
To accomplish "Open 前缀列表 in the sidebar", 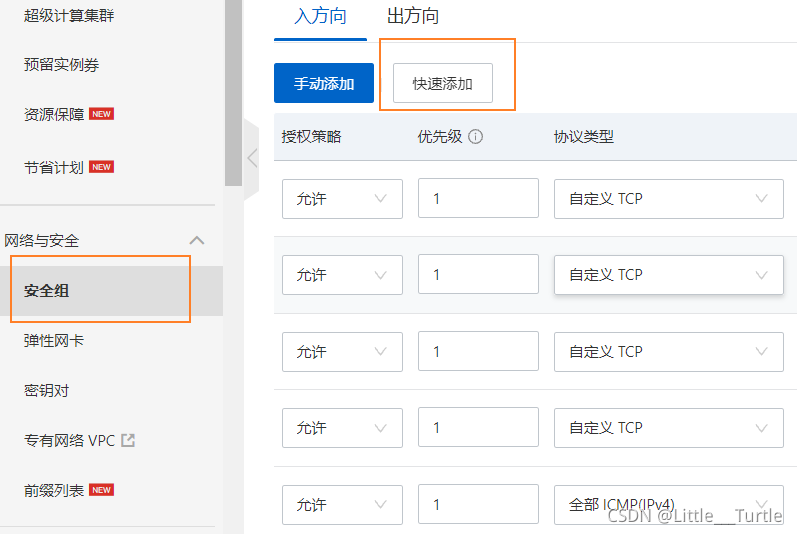I will pyautogui.click(x=54, y=490).
